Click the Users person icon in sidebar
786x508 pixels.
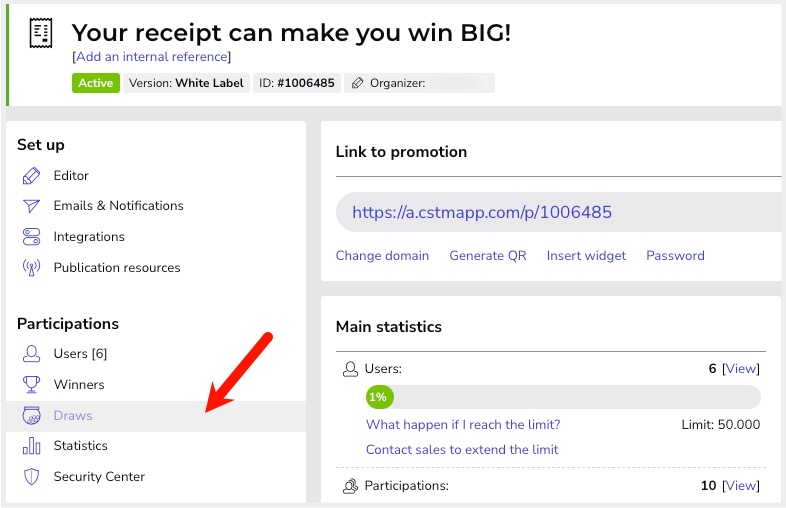pyautogui.click(x=32, y=354)
